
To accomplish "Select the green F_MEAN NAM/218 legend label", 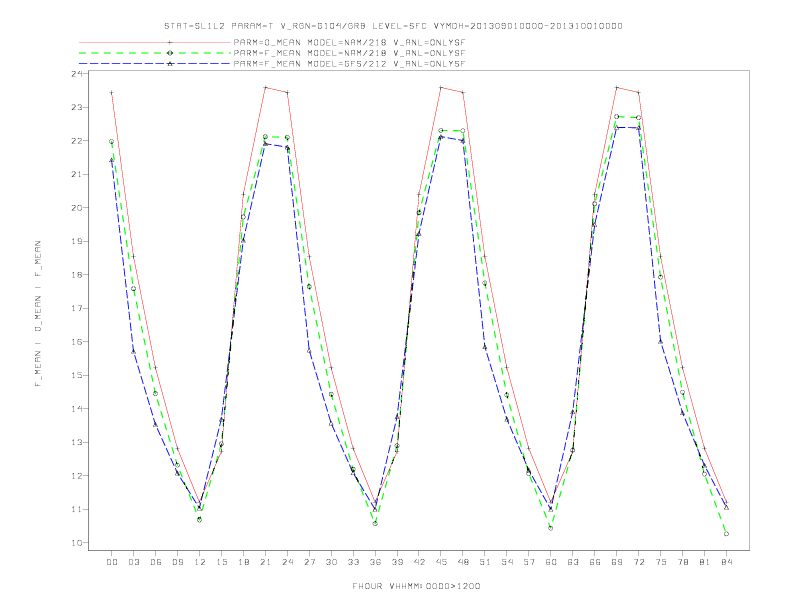I will pos(349,53).
